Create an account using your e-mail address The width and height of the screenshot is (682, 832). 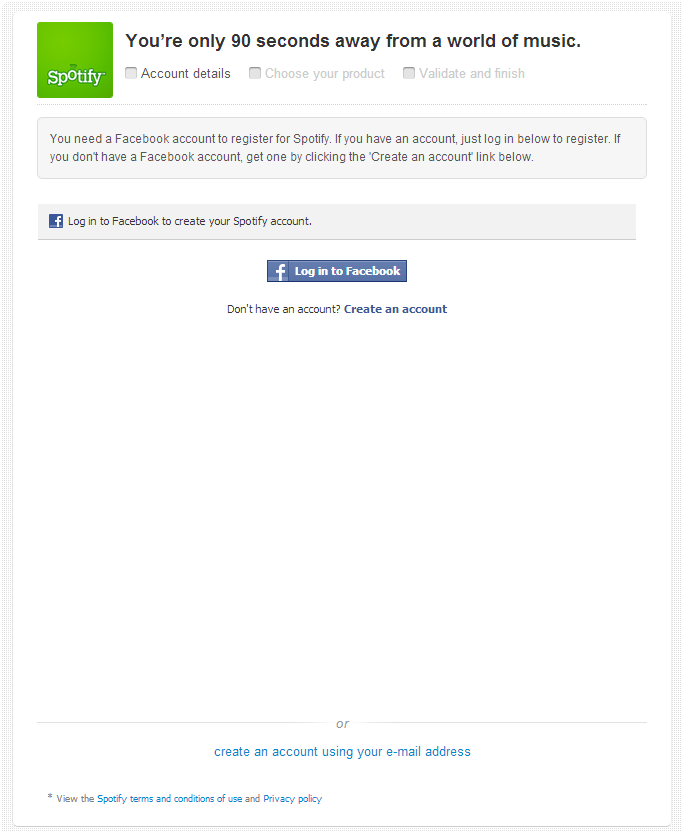(342, 751)
